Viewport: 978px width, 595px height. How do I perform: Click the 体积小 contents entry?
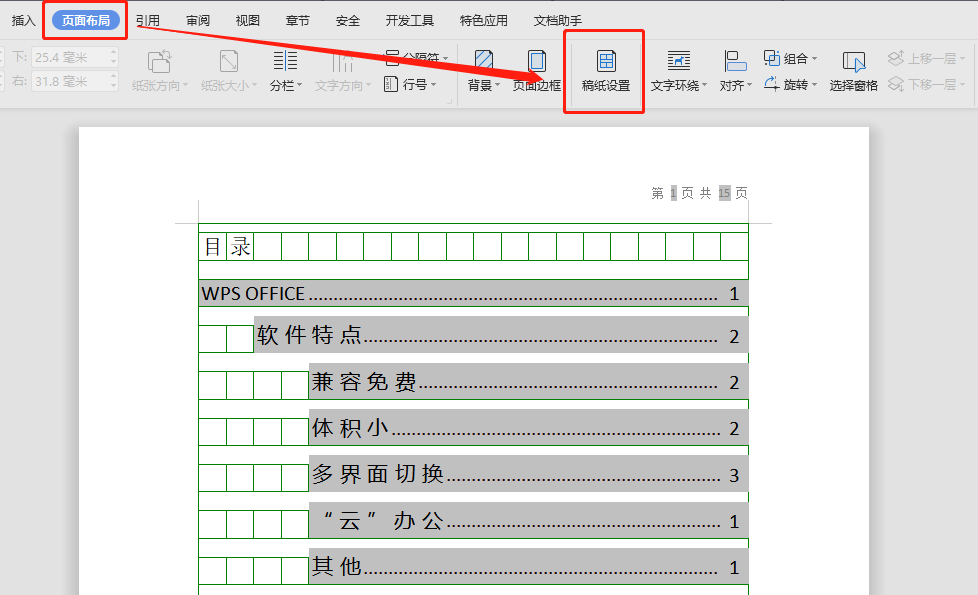(528, 428)
